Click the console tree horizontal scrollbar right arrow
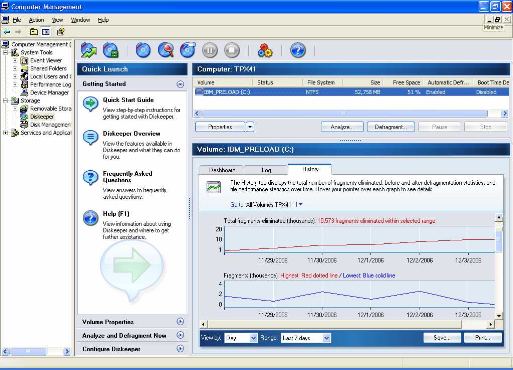The width and height of the screenshot is (513, 370). (67, 351)
